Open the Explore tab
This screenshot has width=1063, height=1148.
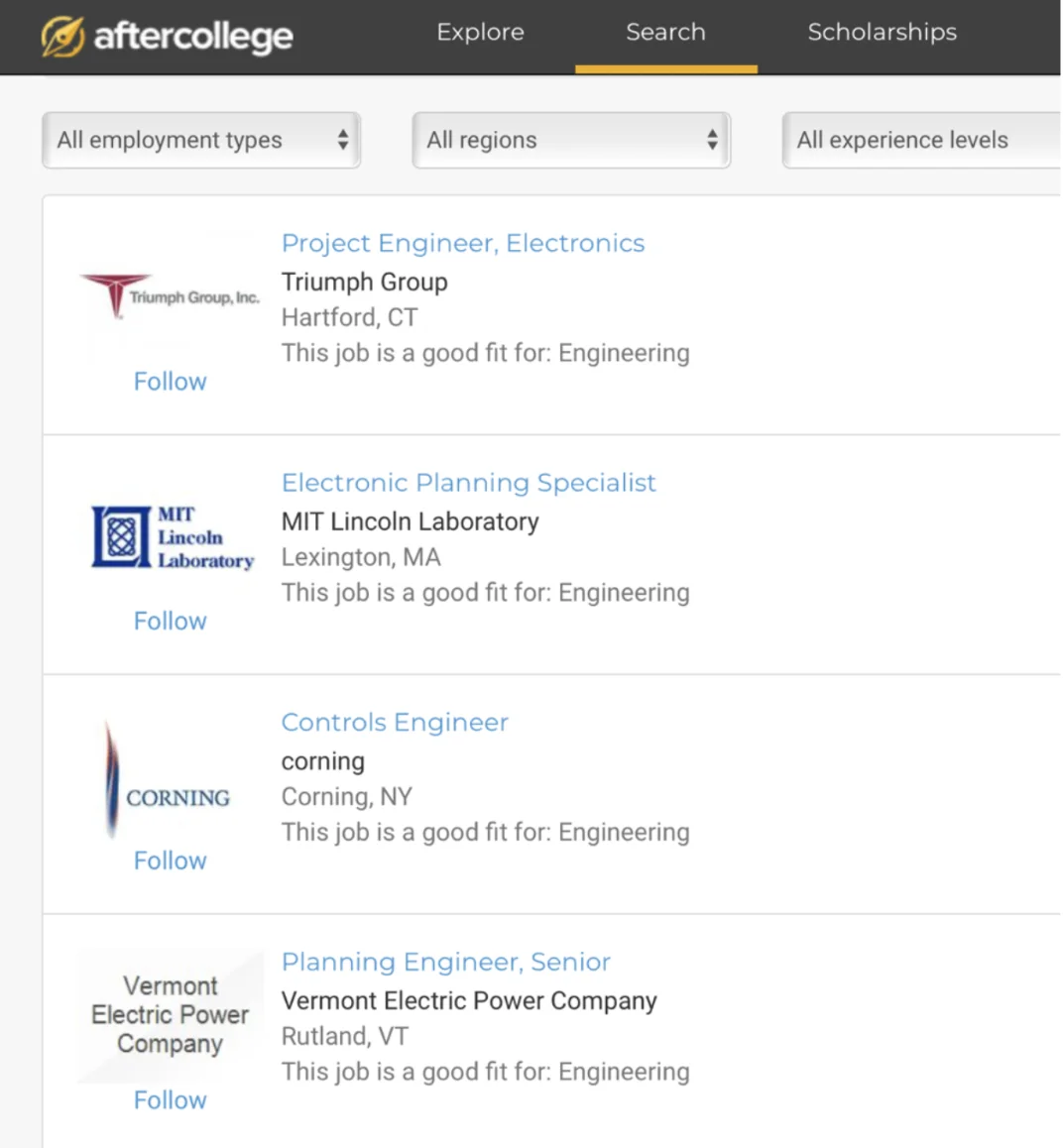[480, 33]
